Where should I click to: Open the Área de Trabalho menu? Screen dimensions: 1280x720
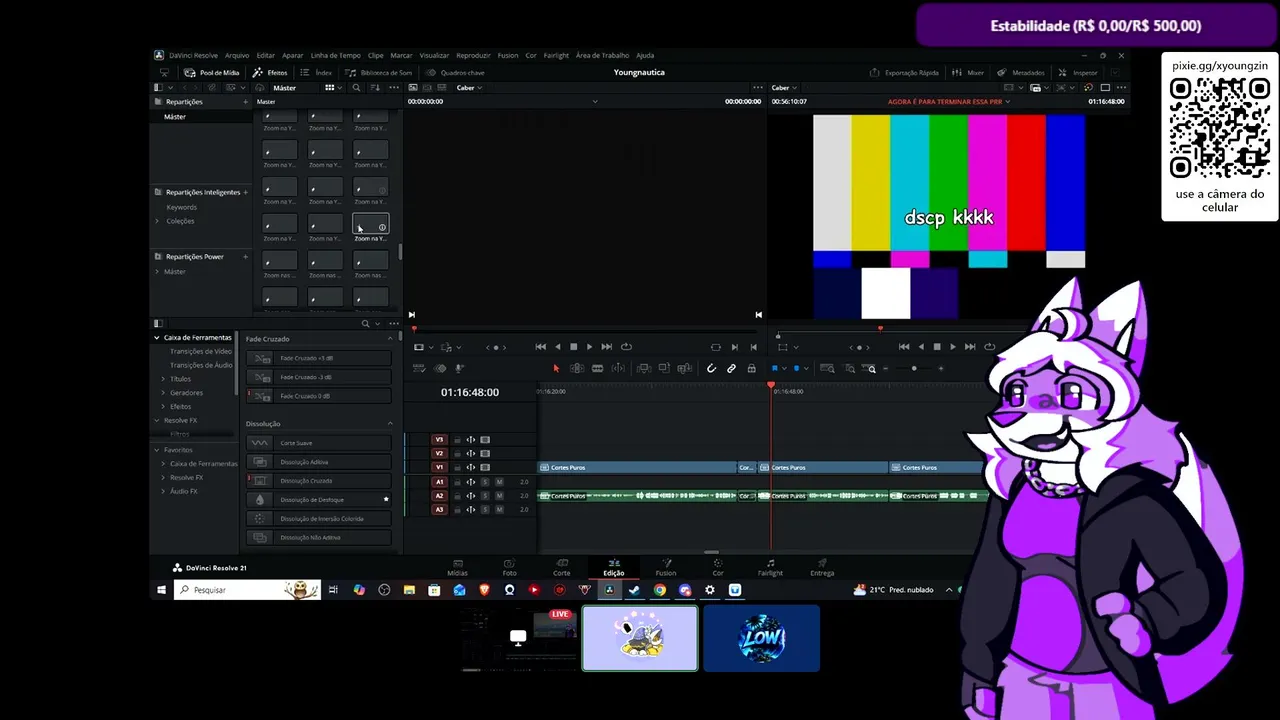(602, 55)
